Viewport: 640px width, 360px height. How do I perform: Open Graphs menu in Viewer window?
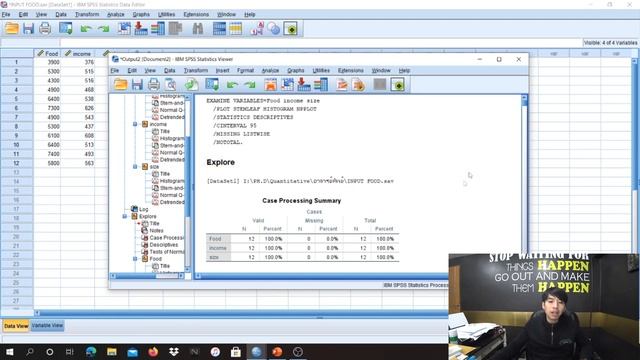(x=296, y=71)
